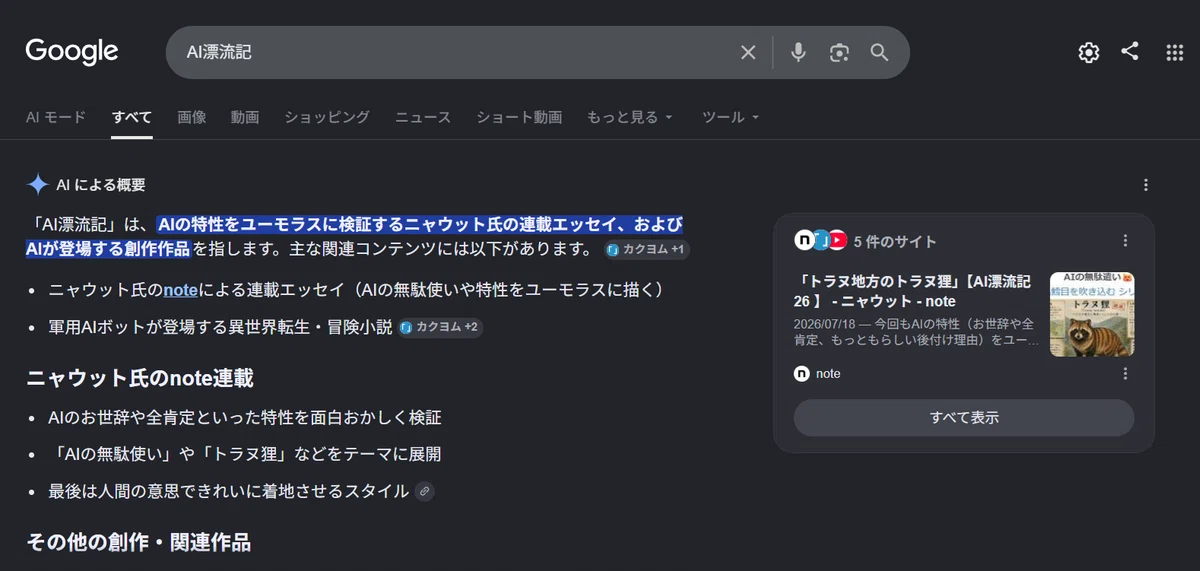Click the Google logo

pyautogui.click(x=72, y=52)
